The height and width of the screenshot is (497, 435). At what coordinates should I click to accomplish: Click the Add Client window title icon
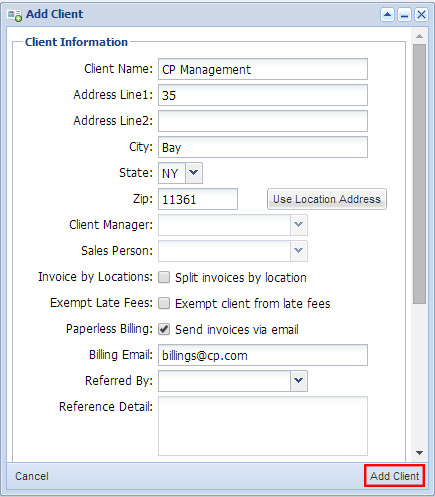click(x=15, y=15)
